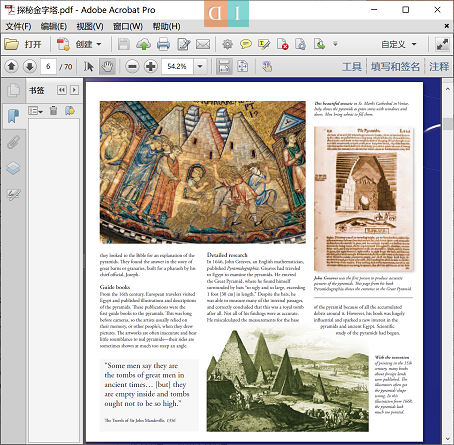This screenshot has width=454, height=445.
Task: Open the edit text and images tool
Action: click(184, 44)
